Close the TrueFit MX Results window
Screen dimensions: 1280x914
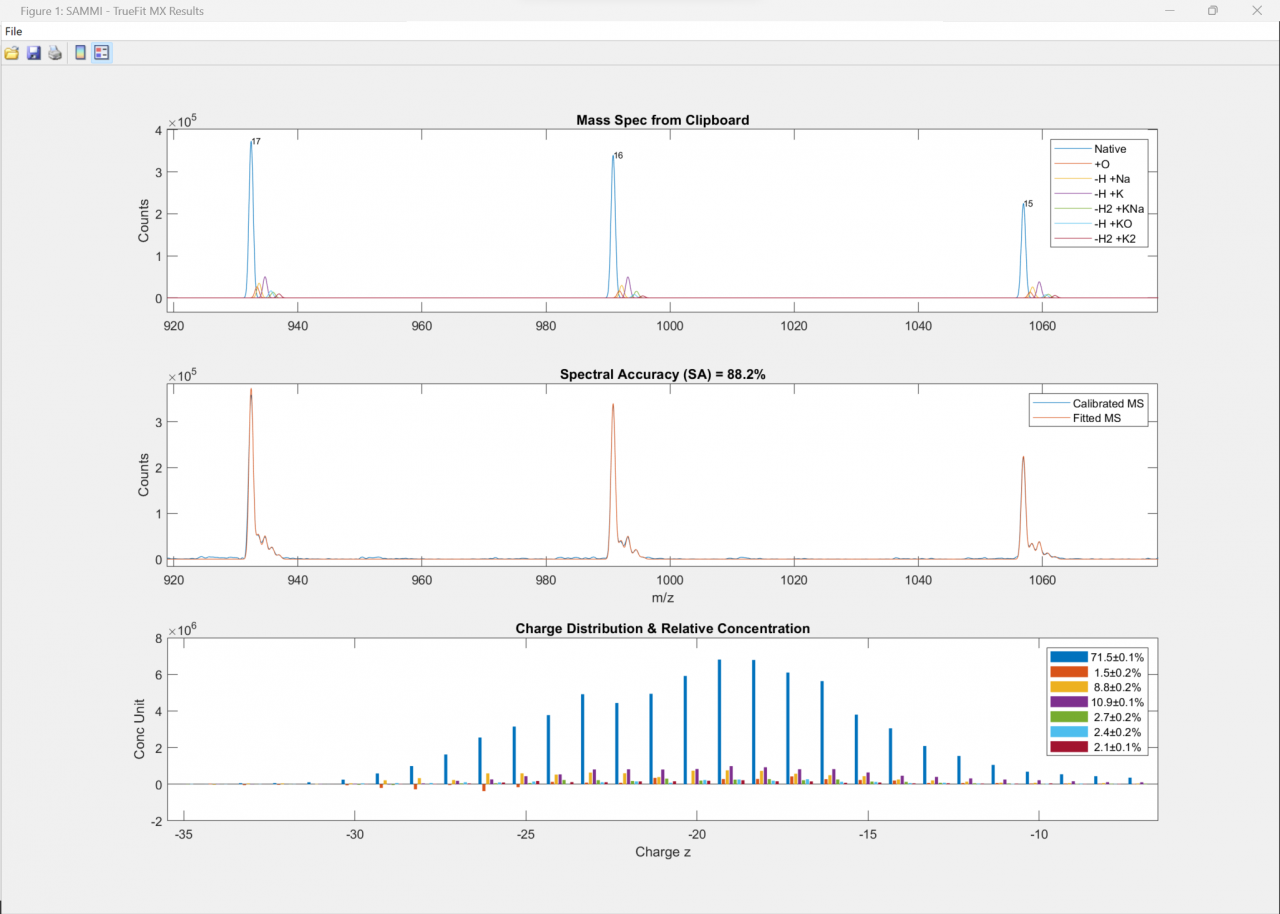coord(1256,10)
